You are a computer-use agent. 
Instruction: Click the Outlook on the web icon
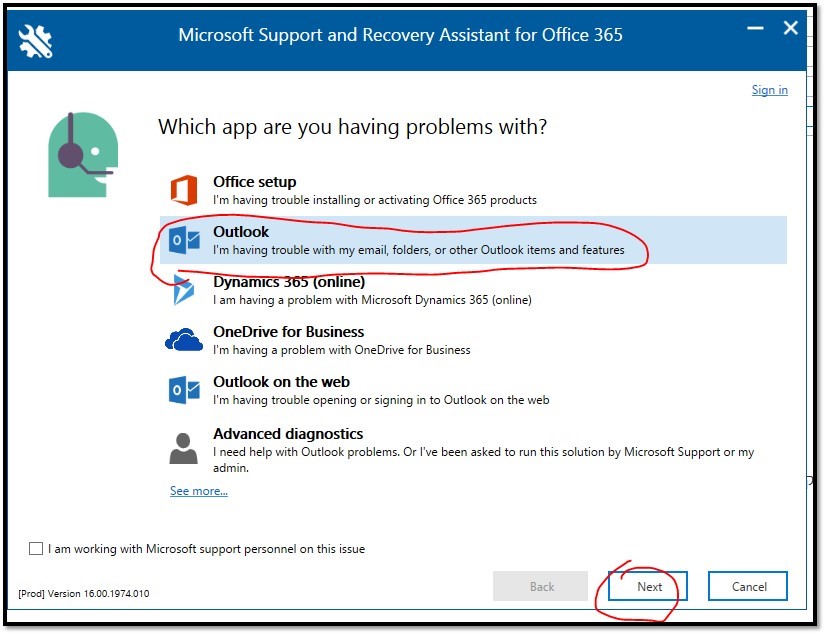tap(183, 390)
